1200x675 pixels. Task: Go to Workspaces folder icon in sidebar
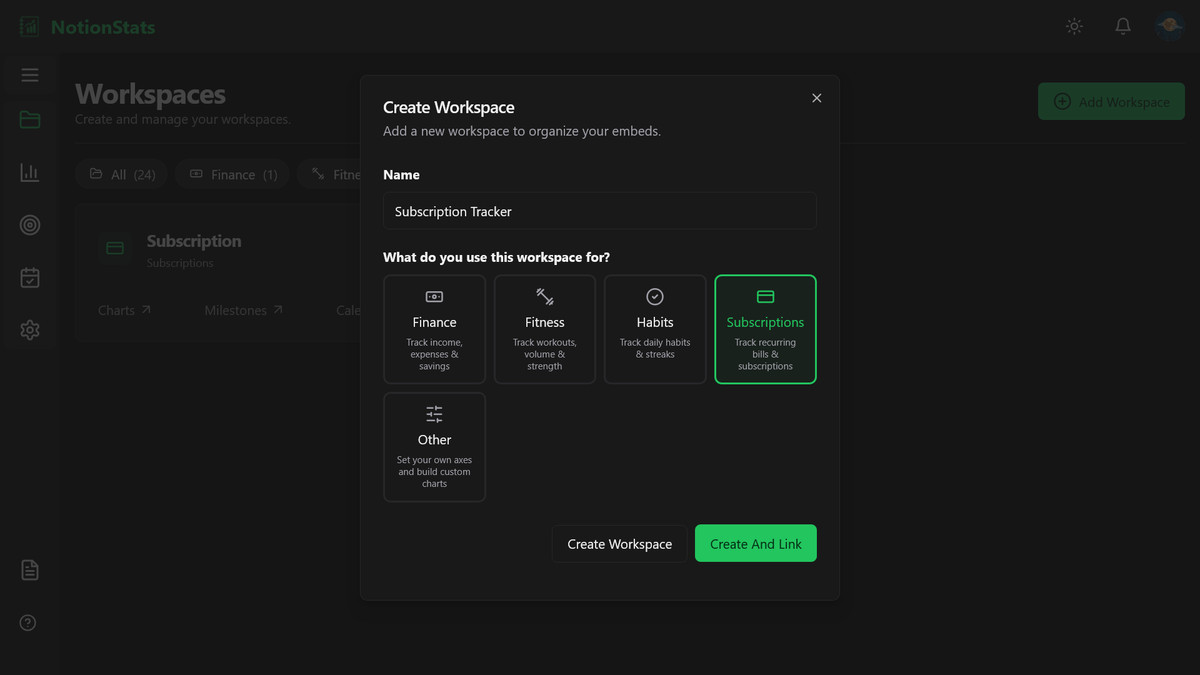click(x=30, y=120)
